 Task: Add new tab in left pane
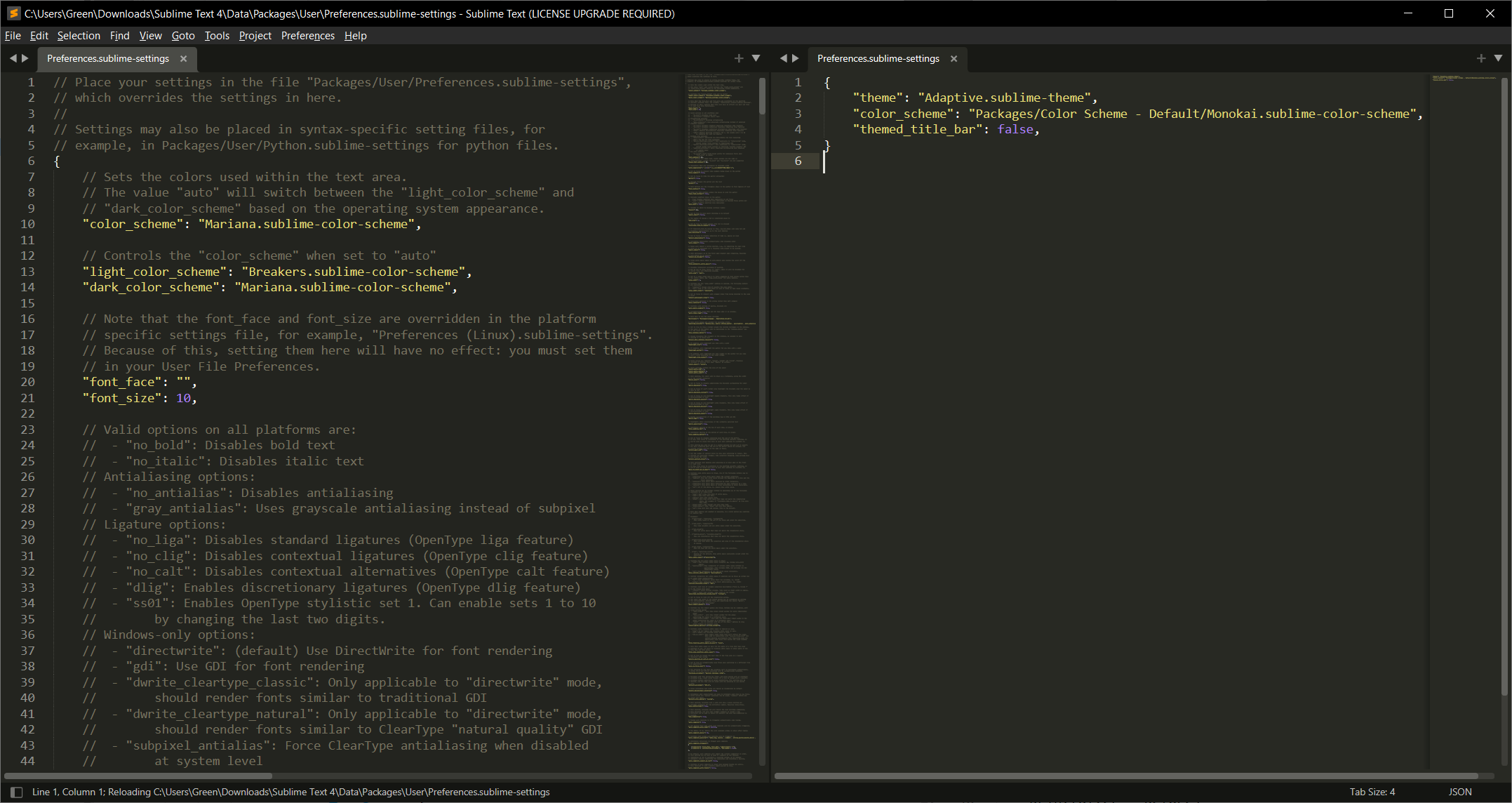pyautogui.click(x=738, y=58)
